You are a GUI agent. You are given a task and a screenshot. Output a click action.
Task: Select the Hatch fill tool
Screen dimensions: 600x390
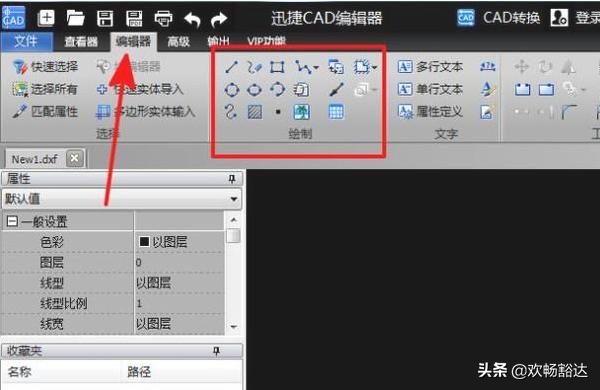(255, 112)
